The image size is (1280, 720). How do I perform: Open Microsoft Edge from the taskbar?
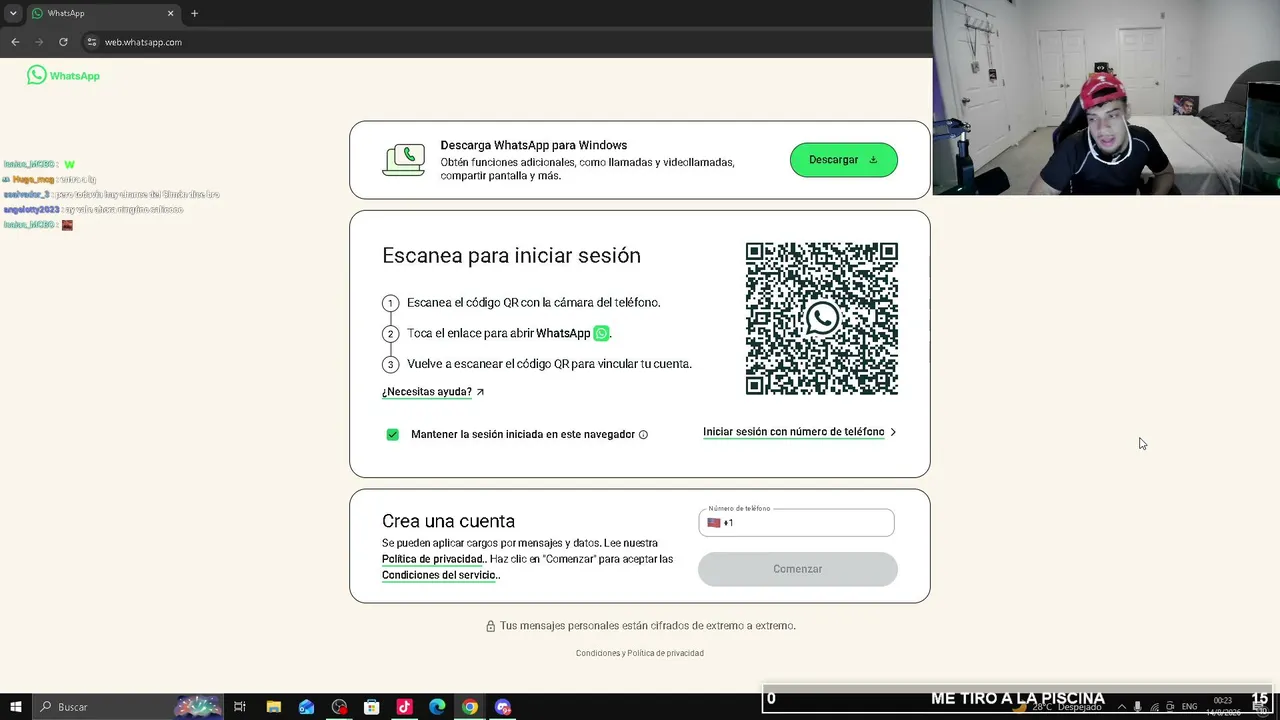pyautogui.click(x=437, y=707)
